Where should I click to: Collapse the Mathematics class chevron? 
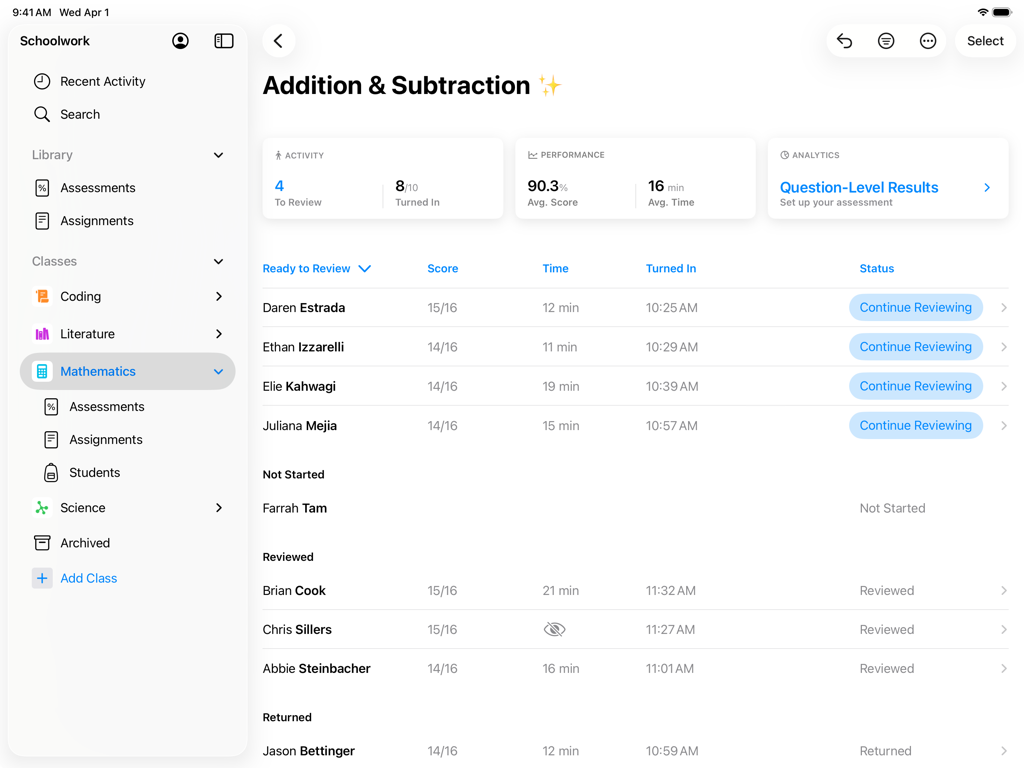pyautogui.click(x=218, y=372)
